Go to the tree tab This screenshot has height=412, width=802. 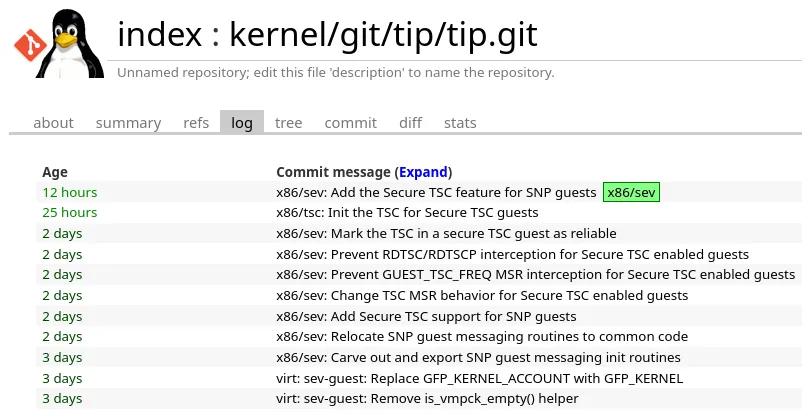(288, 123)
